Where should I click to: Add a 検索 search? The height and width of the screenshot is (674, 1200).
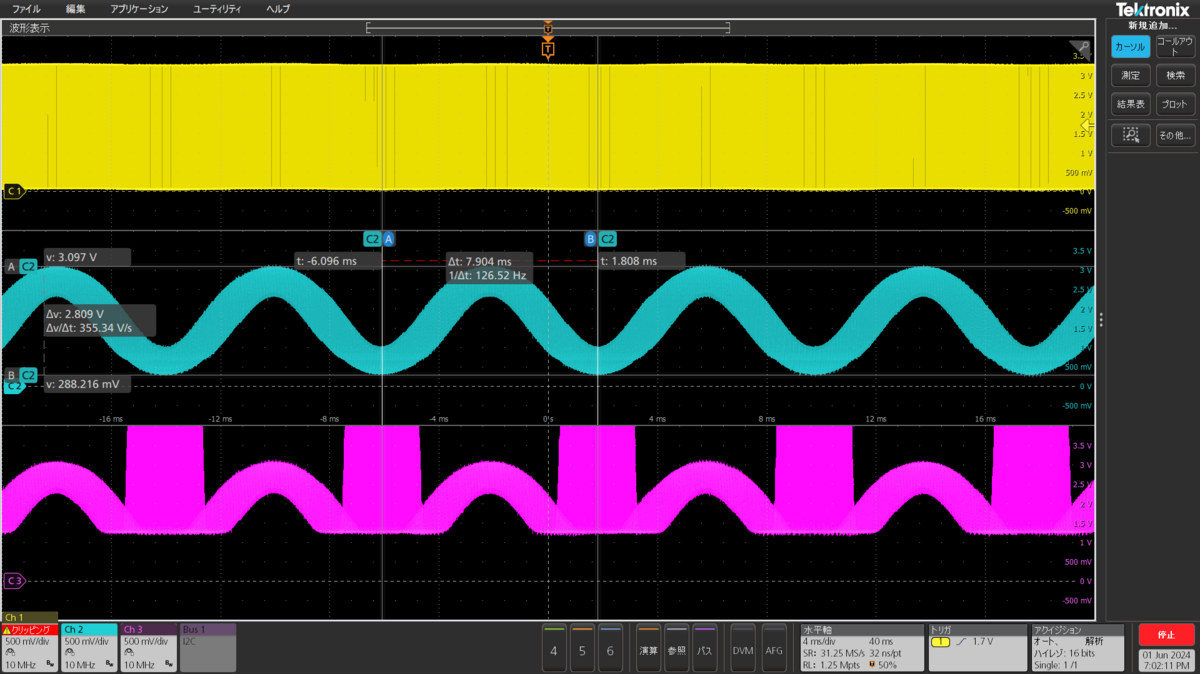pyautogui.click(x=1174, y=75)
